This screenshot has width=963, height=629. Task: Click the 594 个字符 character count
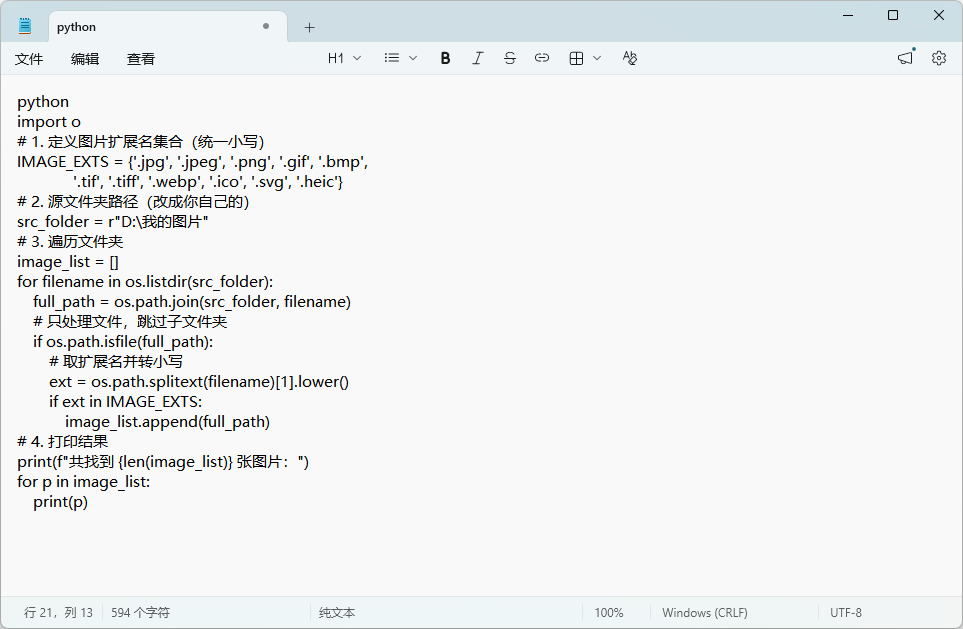(x=140, y=612)
